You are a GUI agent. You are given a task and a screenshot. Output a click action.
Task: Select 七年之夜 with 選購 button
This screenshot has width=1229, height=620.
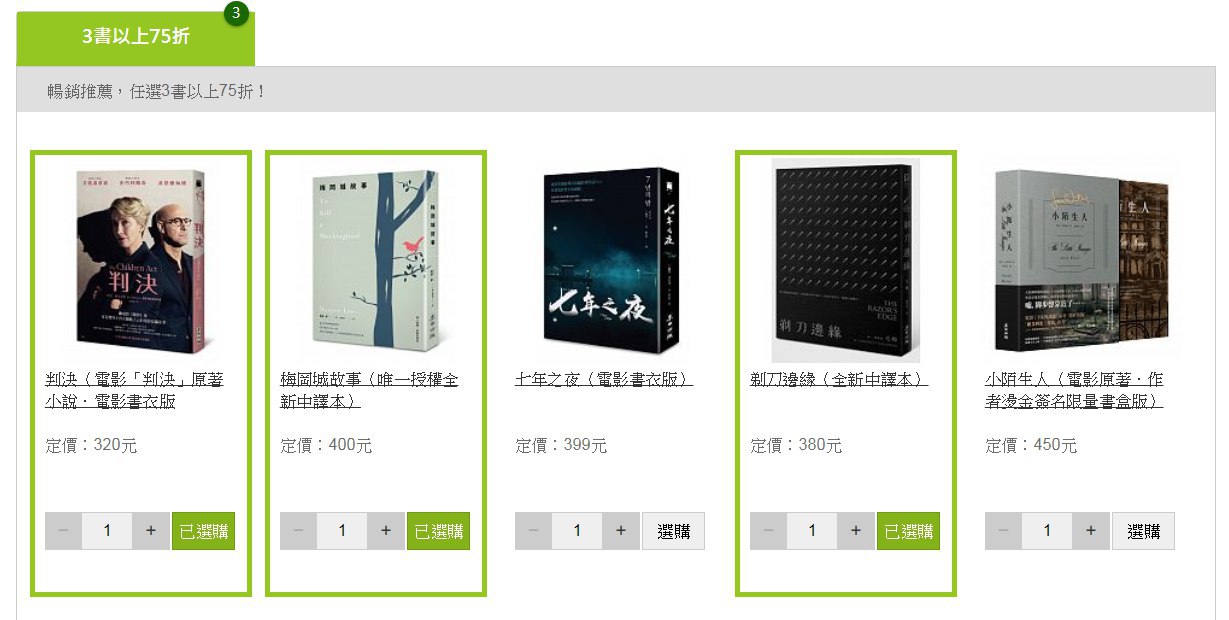pos(673,531)
